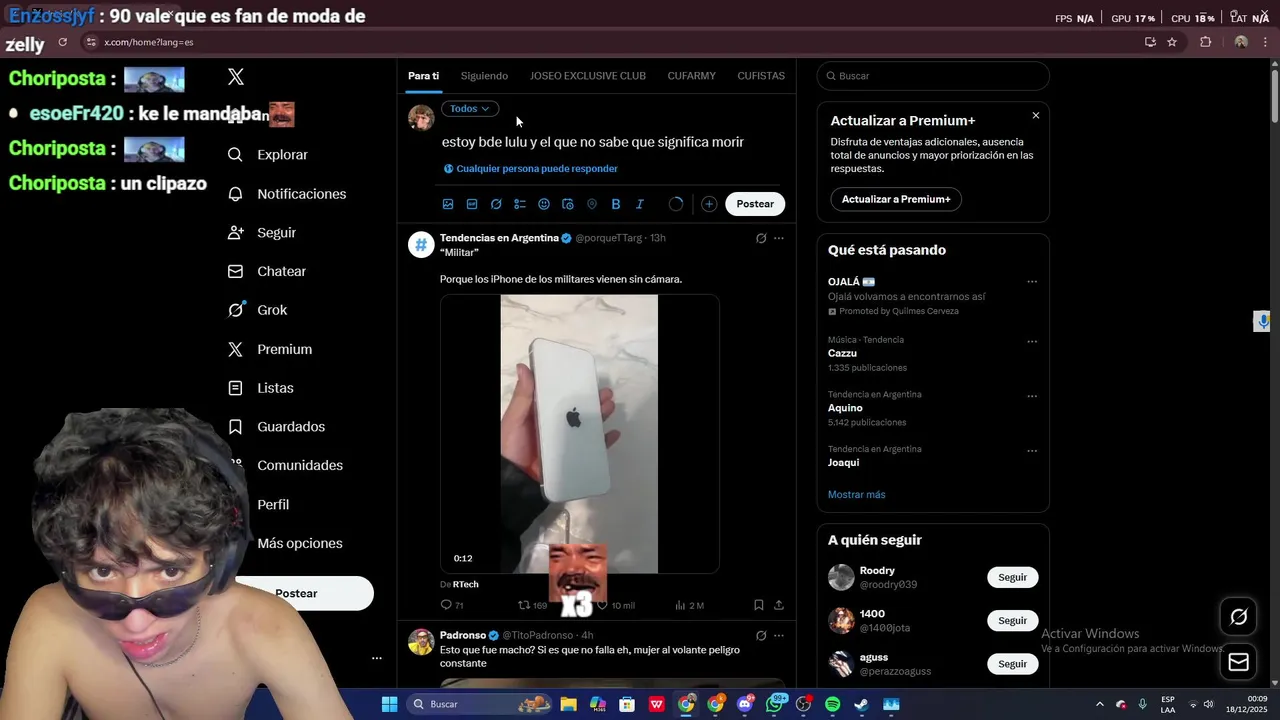Screen dimensions: 1280x720
Task: Switch to the CUFARMY tab
Action: (691, 76)
